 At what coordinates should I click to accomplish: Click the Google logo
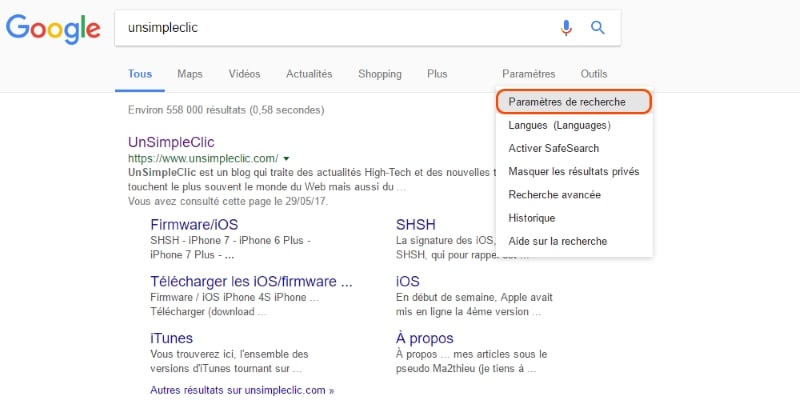53,29
